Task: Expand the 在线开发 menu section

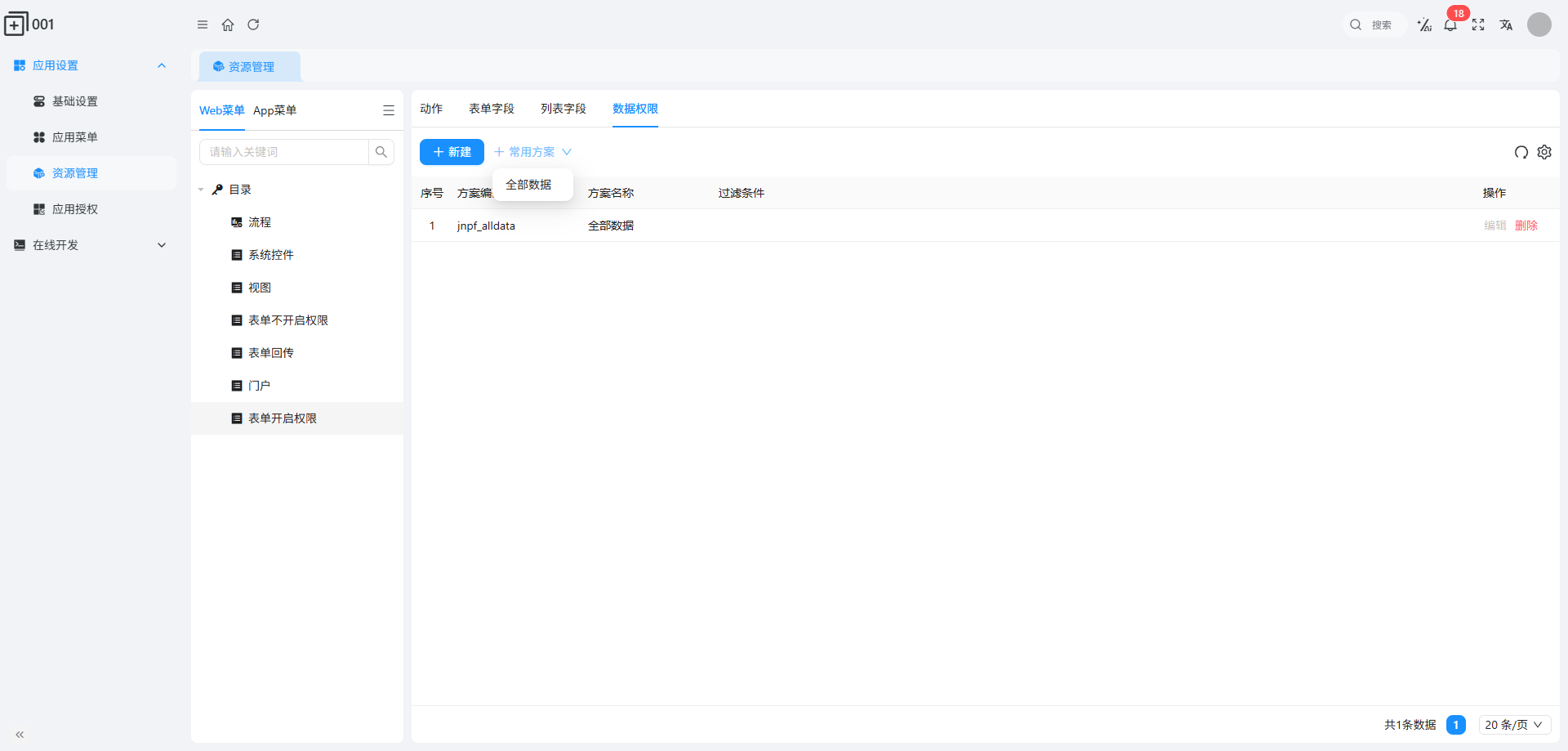Action: pyautogui.click(x=162, y=245)
